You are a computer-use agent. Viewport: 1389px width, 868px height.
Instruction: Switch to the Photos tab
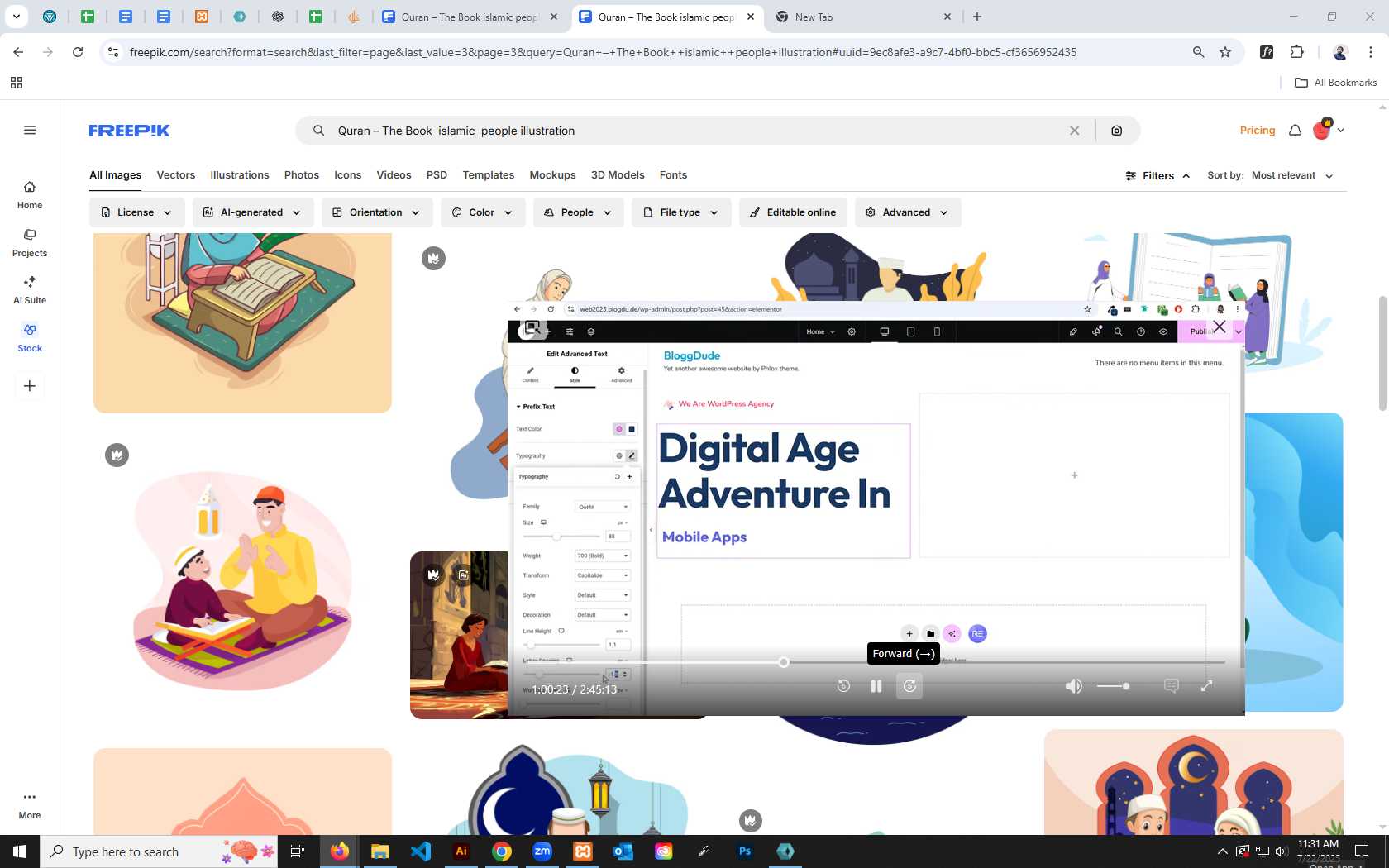tap(302, 175)
